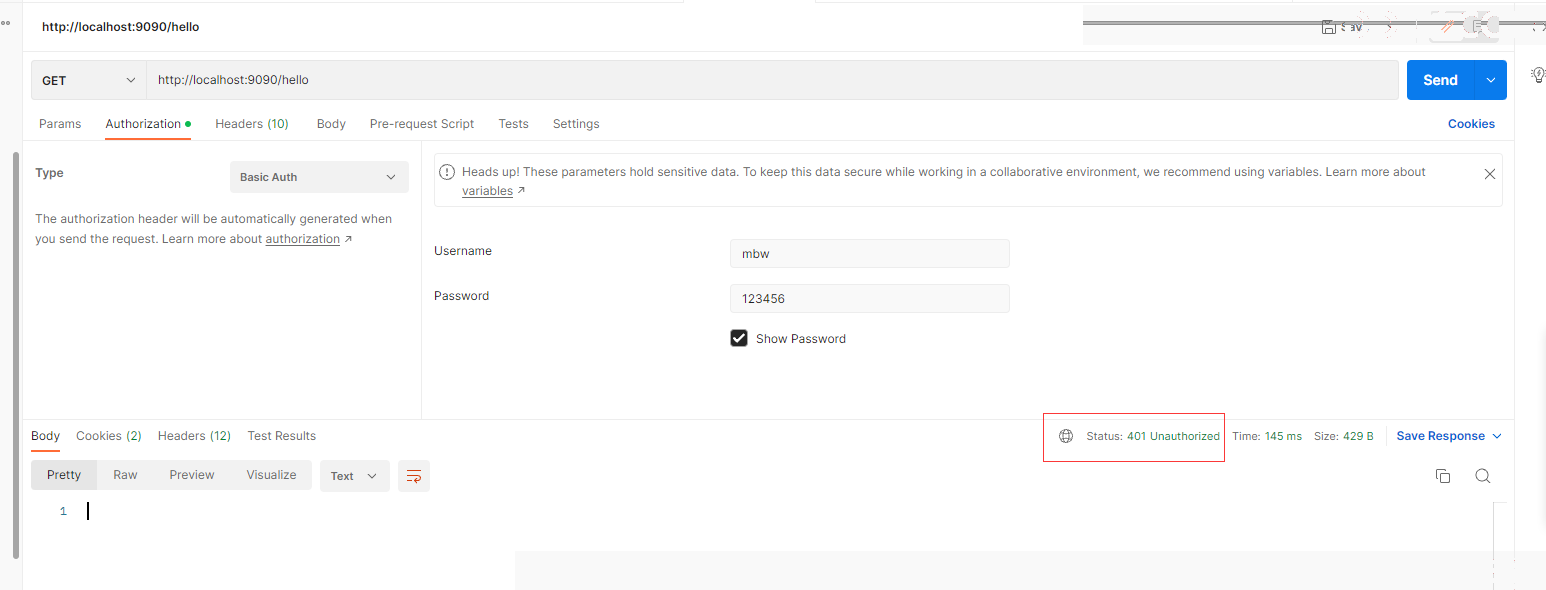This screenshot has width=1546, height=590.
Task: Click the Password field containing 123456
Action: (x=870, y=298)
